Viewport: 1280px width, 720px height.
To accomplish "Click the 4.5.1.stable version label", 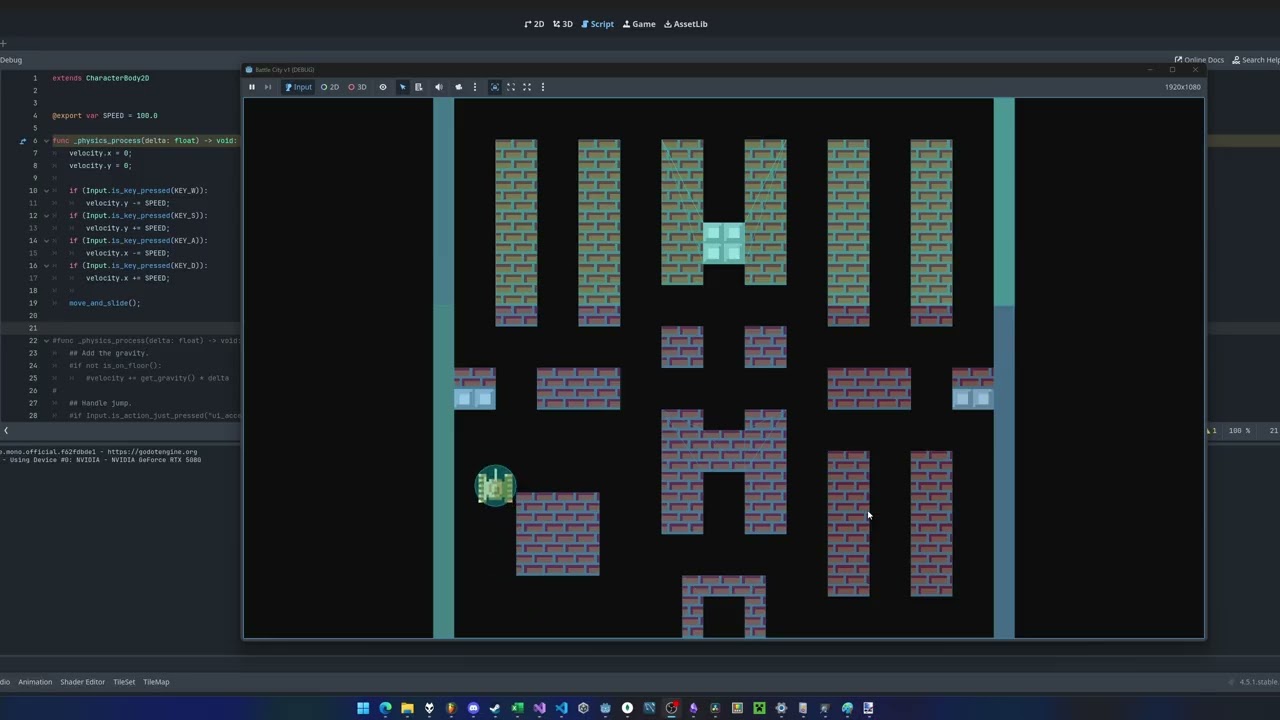I will tap(1259, 682).
